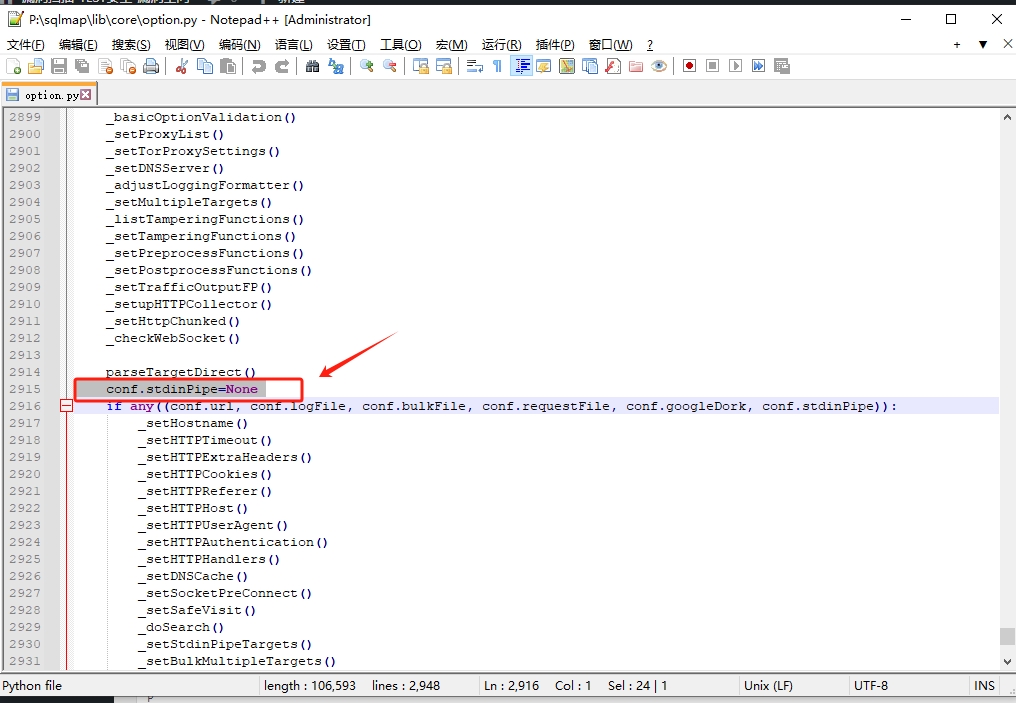Redo the edit via toolbar arrow

[x=282, y=66]
